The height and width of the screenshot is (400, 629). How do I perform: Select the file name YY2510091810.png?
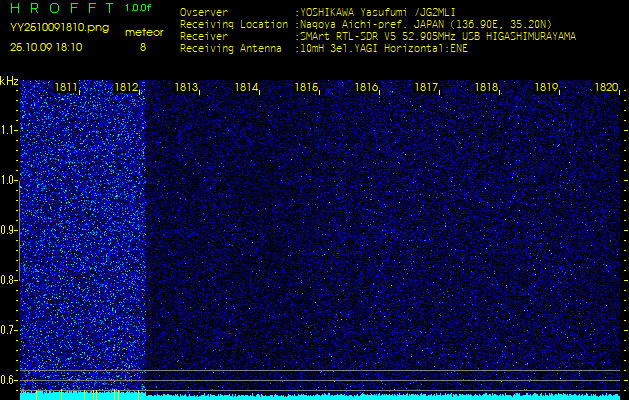tap(59, 28)
